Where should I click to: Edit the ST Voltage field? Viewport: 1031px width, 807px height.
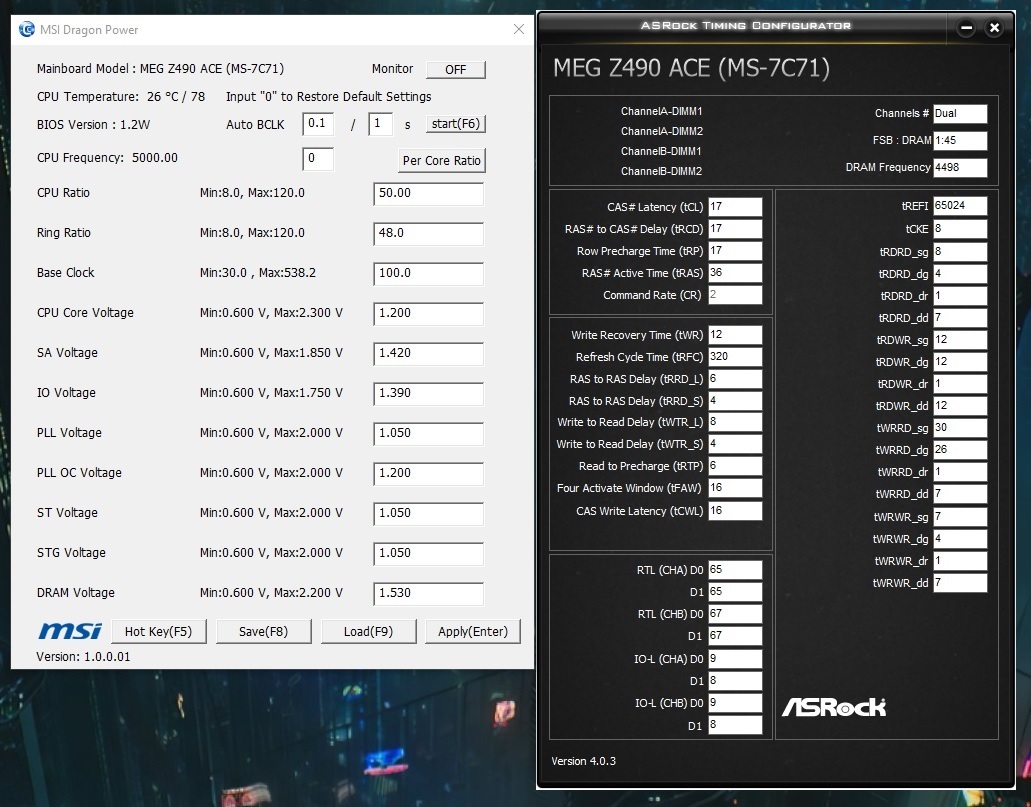(x=429, y=514)
